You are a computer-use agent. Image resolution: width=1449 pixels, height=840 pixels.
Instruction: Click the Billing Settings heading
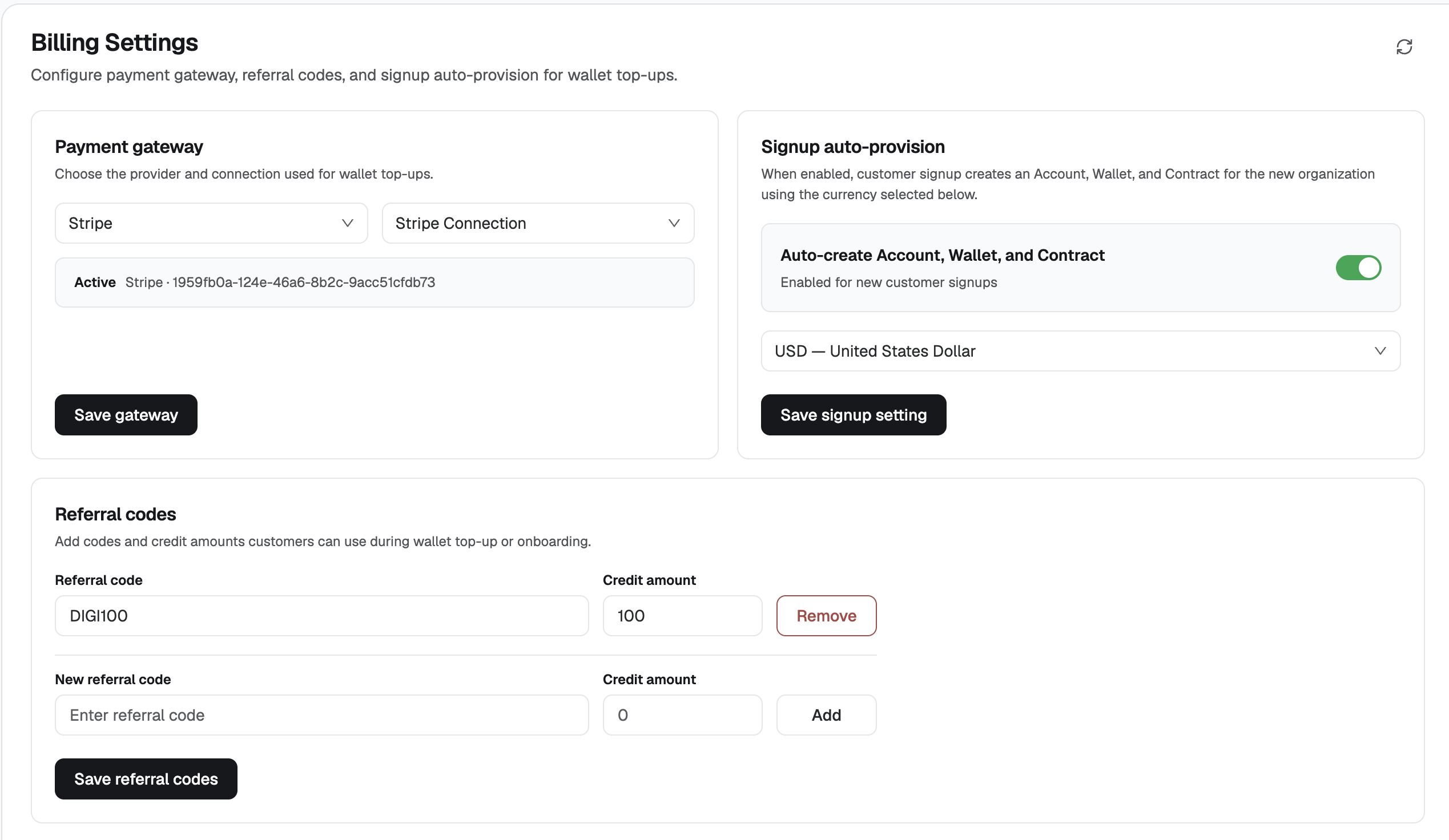114,43
